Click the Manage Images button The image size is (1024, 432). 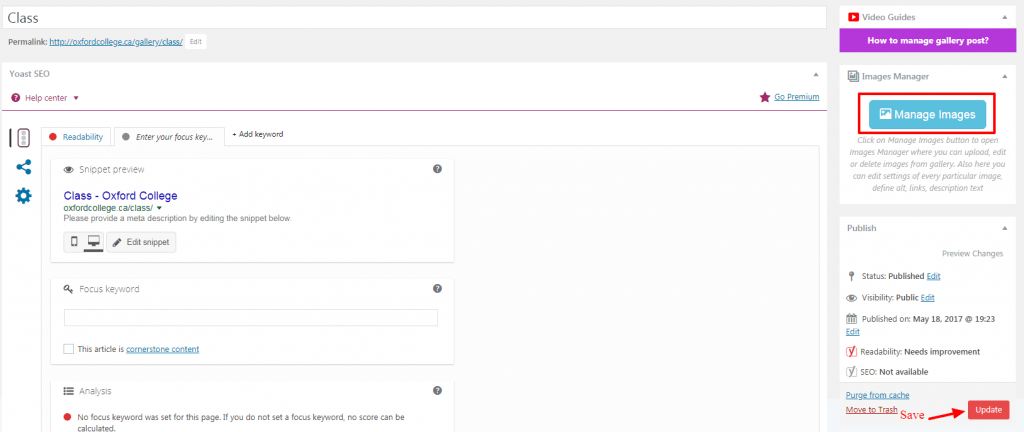(927, 115)
